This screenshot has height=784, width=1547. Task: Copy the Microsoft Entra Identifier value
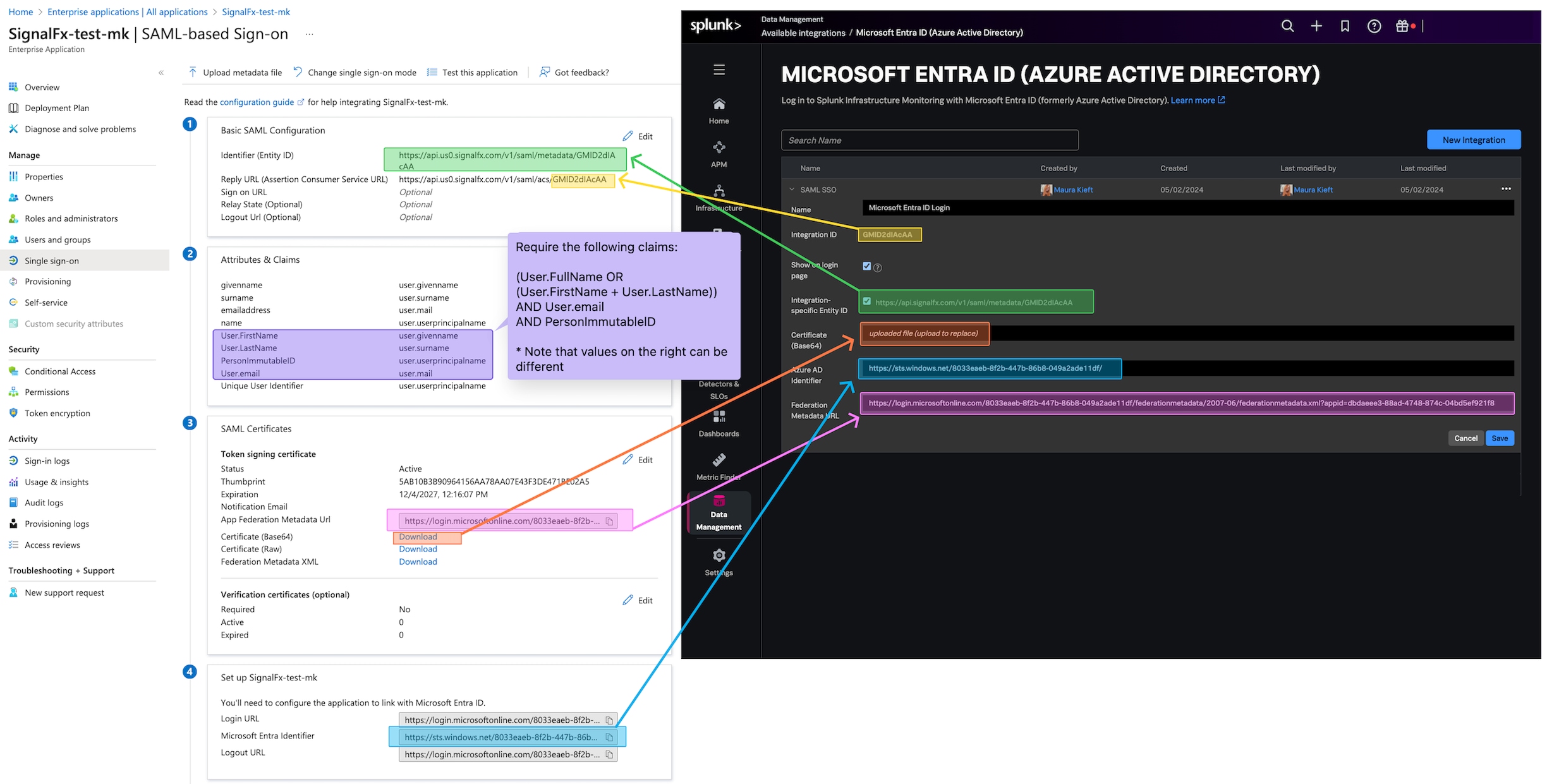tap(609, 737)
